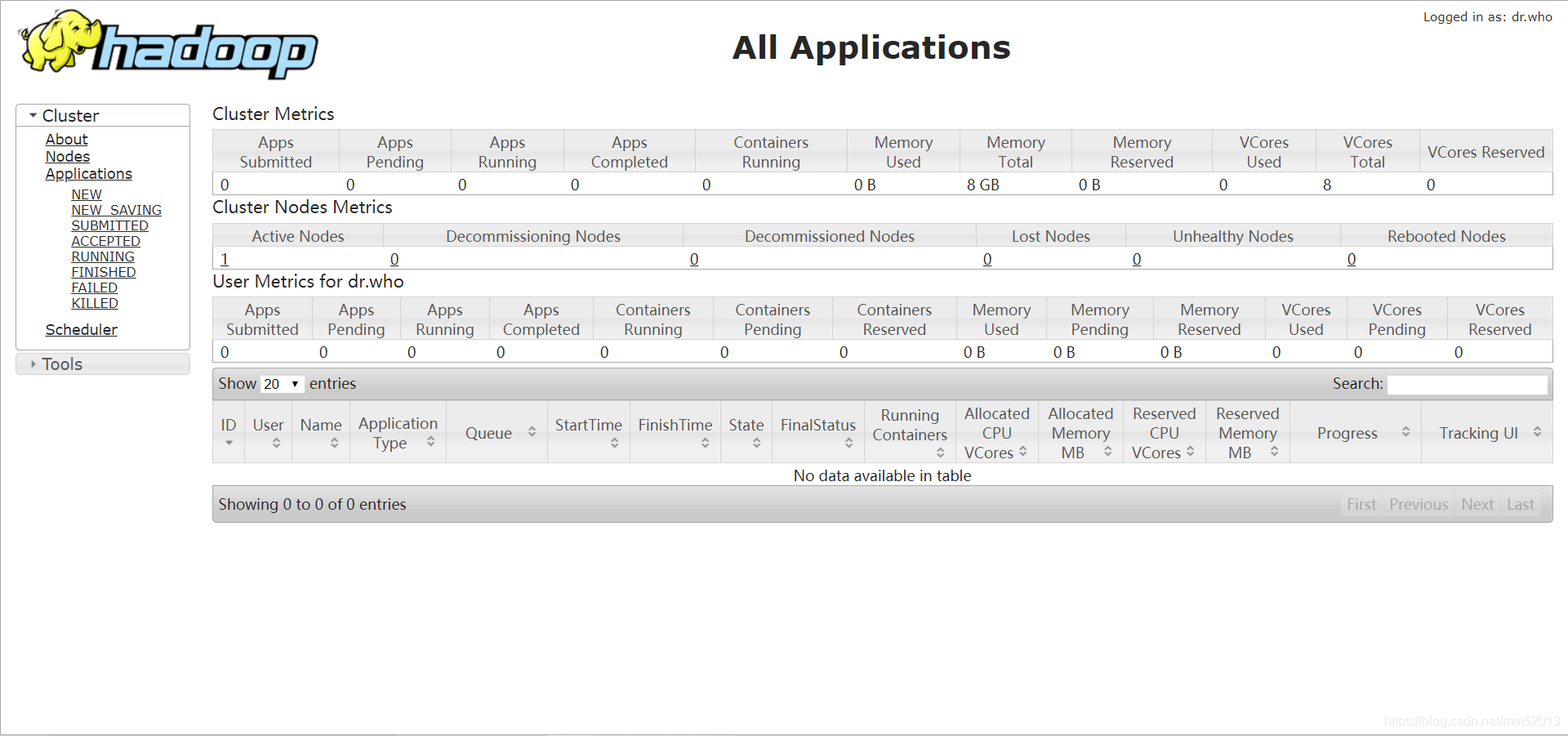Image resolution: width=1568 pixels, height=736 pixels.
Task: Click the Cluster Nodes Metrics heading
Action: tap(302, 207)
